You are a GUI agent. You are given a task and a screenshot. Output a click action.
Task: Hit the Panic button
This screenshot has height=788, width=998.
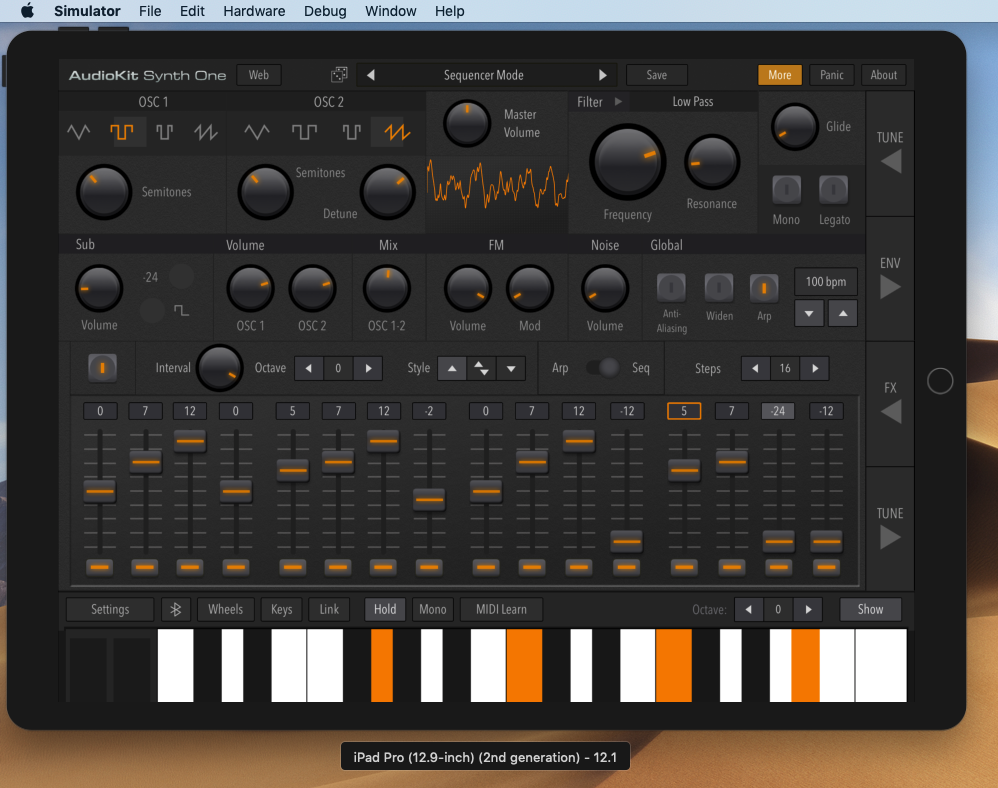point(831,75)
